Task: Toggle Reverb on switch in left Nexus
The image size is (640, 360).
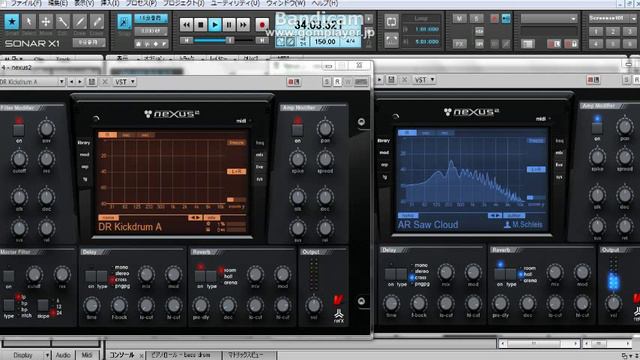Action: [200, 276]
